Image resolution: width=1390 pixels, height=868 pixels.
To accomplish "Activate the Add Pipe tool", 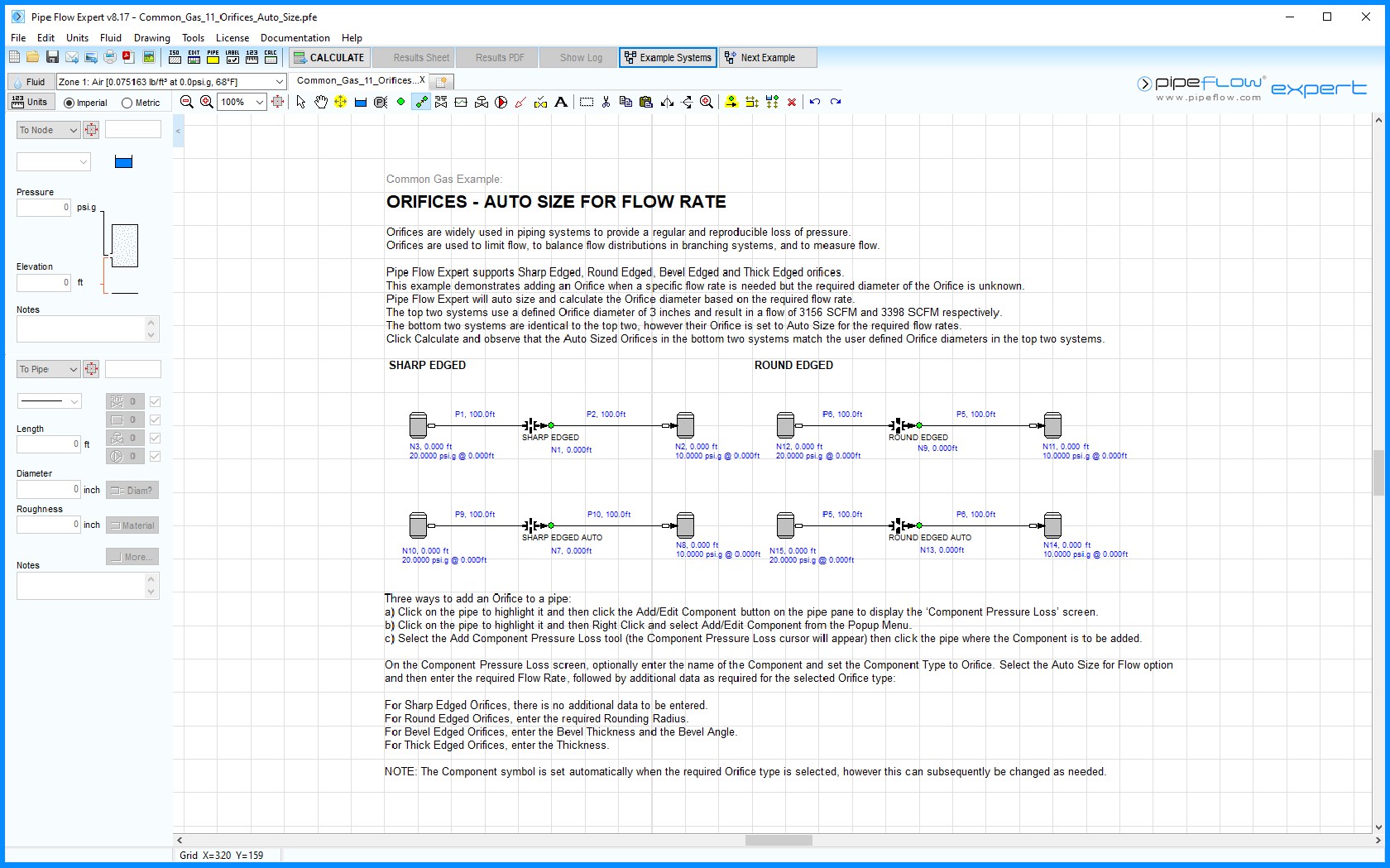I will [421, 102].
